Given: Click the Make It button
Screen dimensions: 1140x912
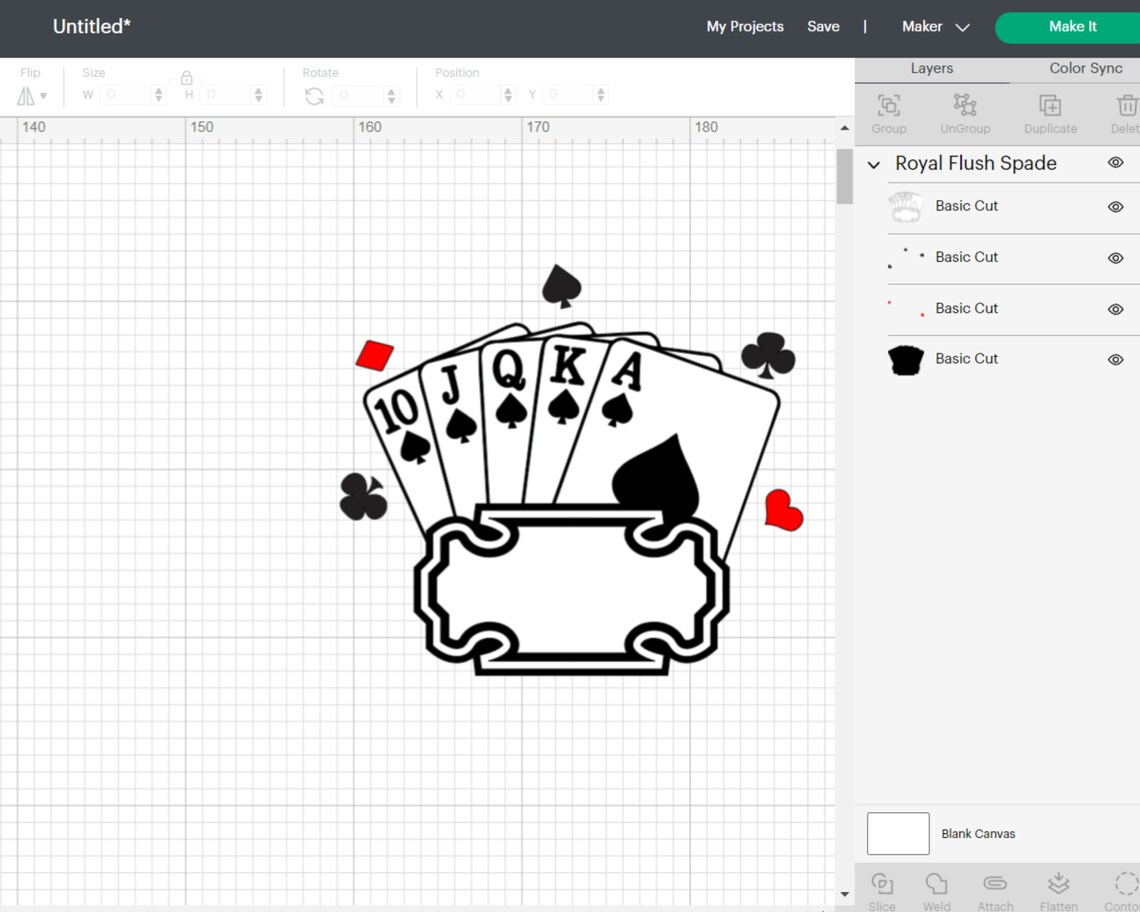Looking at the screenshot, I should coord(1072,27).
